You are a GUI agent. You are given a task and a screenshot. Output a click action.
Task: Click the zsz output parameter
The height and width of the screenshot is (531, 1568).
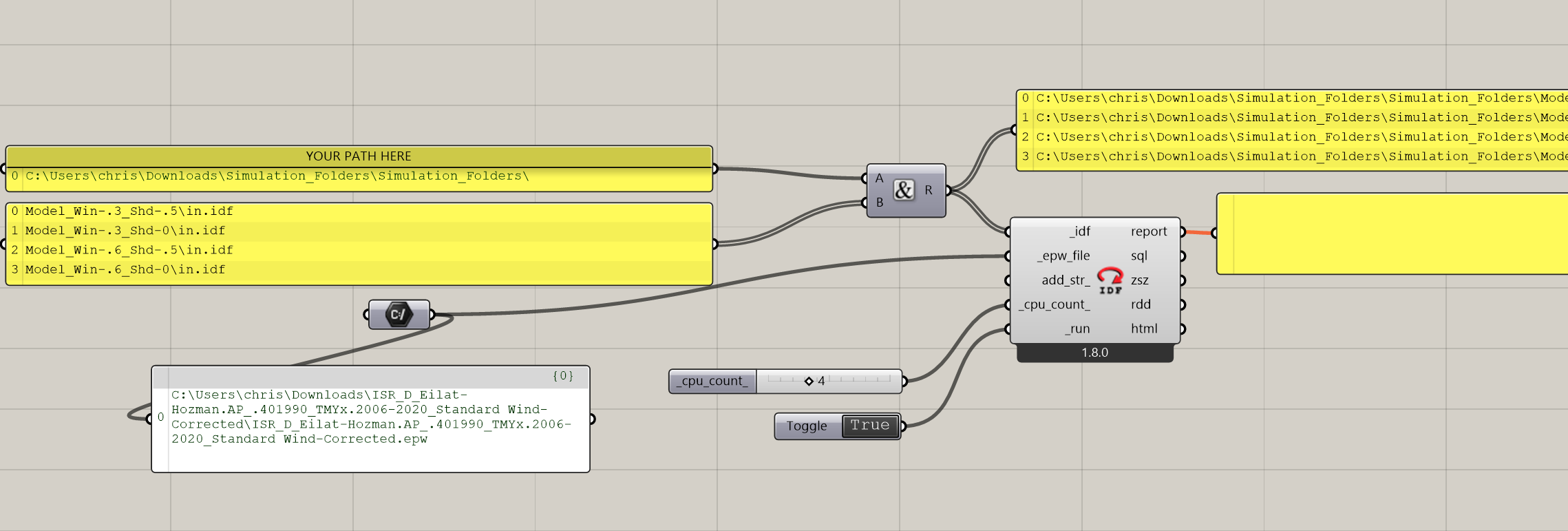pyautogui.click(x=1140, y=280)
